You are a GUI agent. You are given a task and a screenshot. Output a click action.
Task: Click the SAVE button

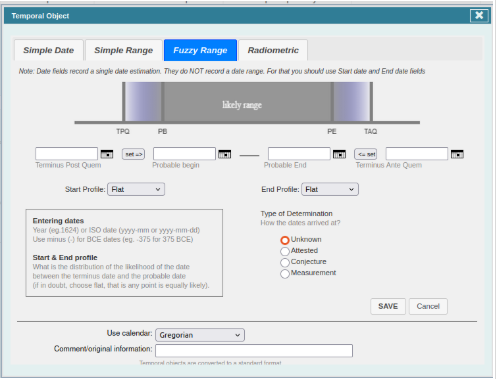pos(388,306)
